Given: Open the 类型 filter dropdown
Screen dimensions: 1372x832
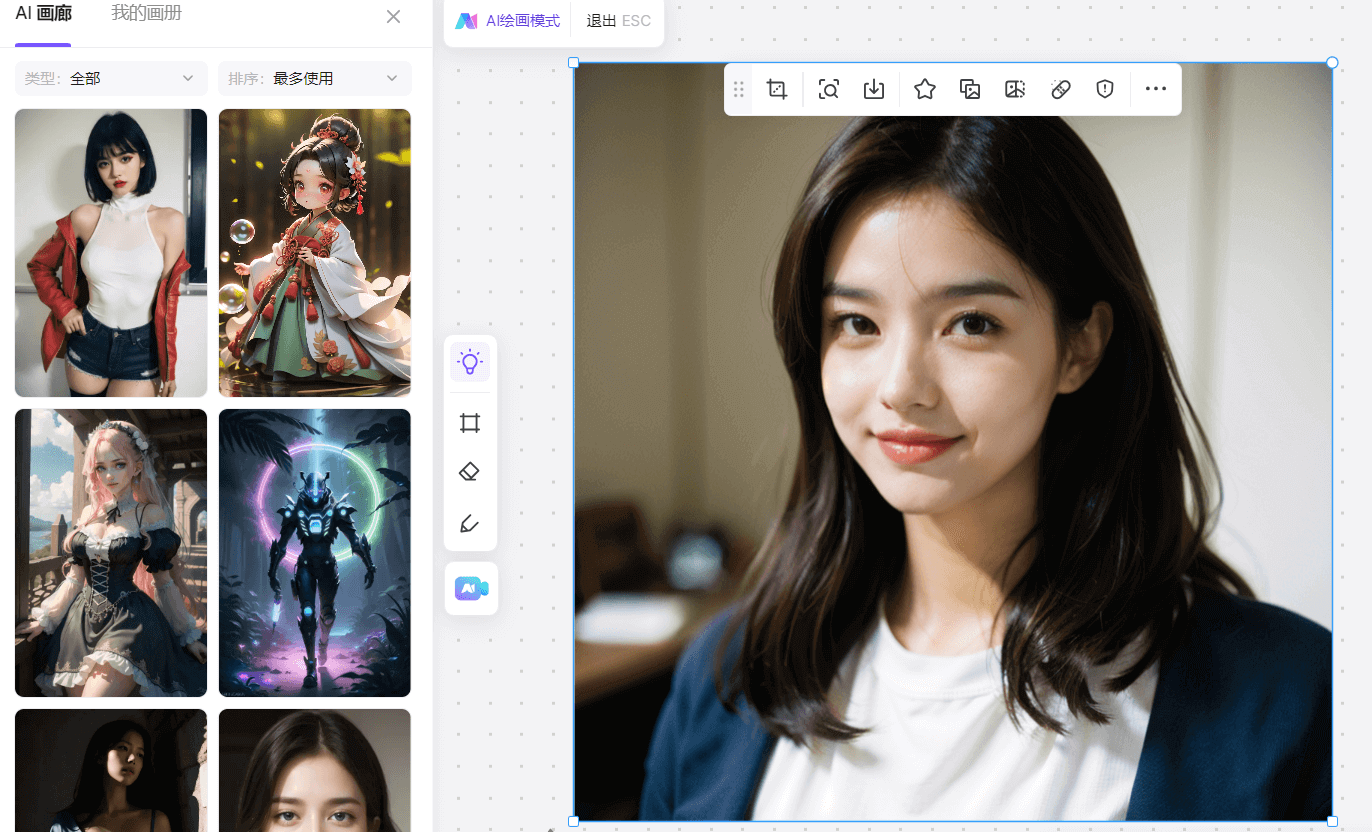Looking at the screenshot, I should [x=111, y=78].
